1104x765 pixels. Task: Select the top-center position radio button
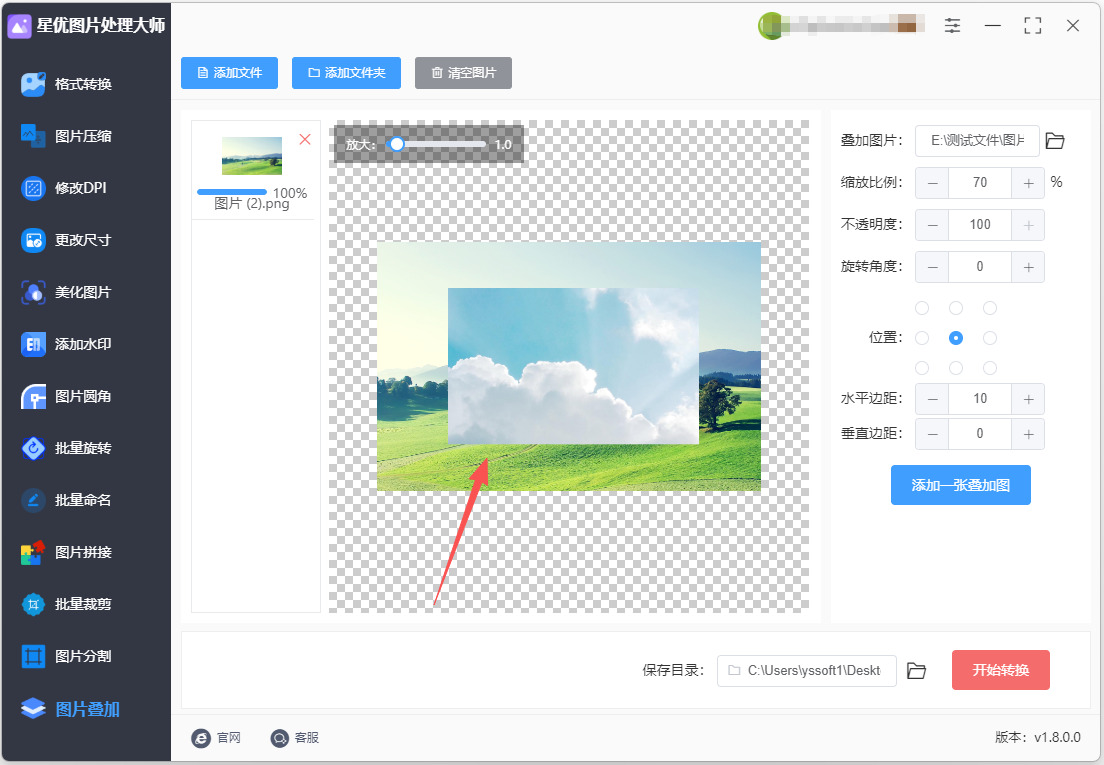[x=955, y=308]
